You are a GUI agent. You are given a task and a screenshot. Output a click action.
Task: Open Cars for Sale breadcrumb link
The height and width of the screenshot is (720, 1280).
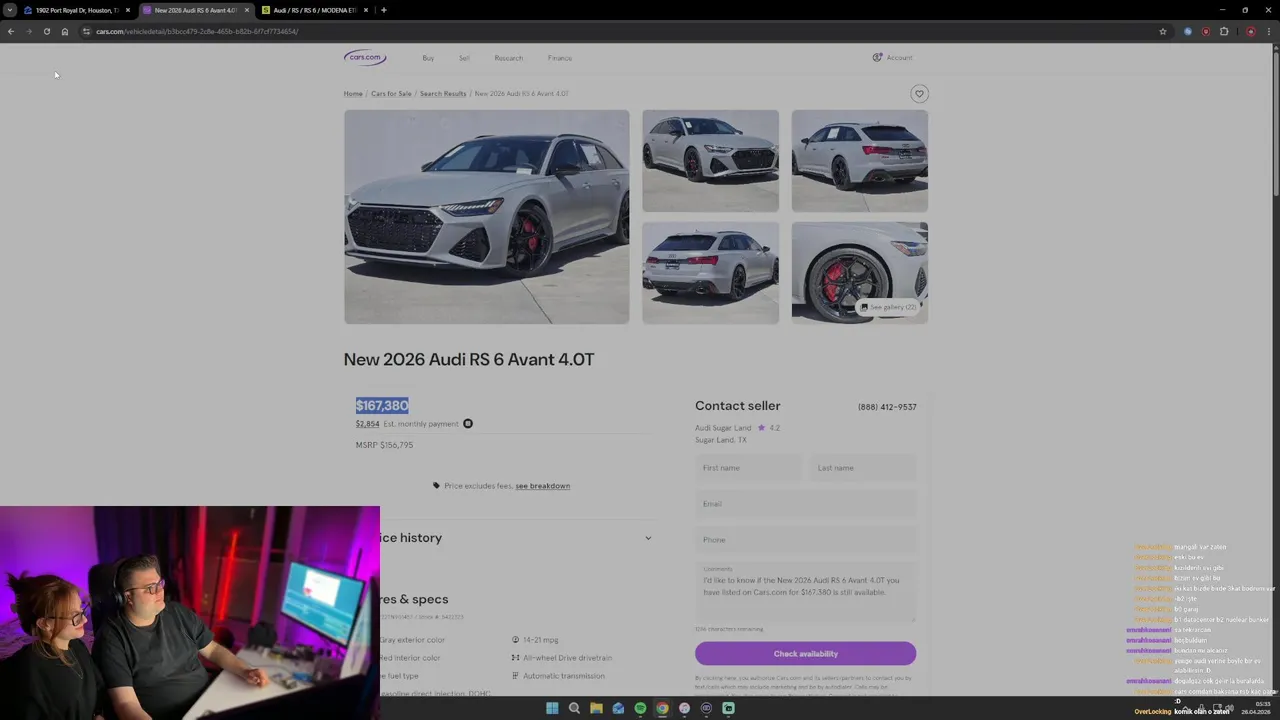391,94
